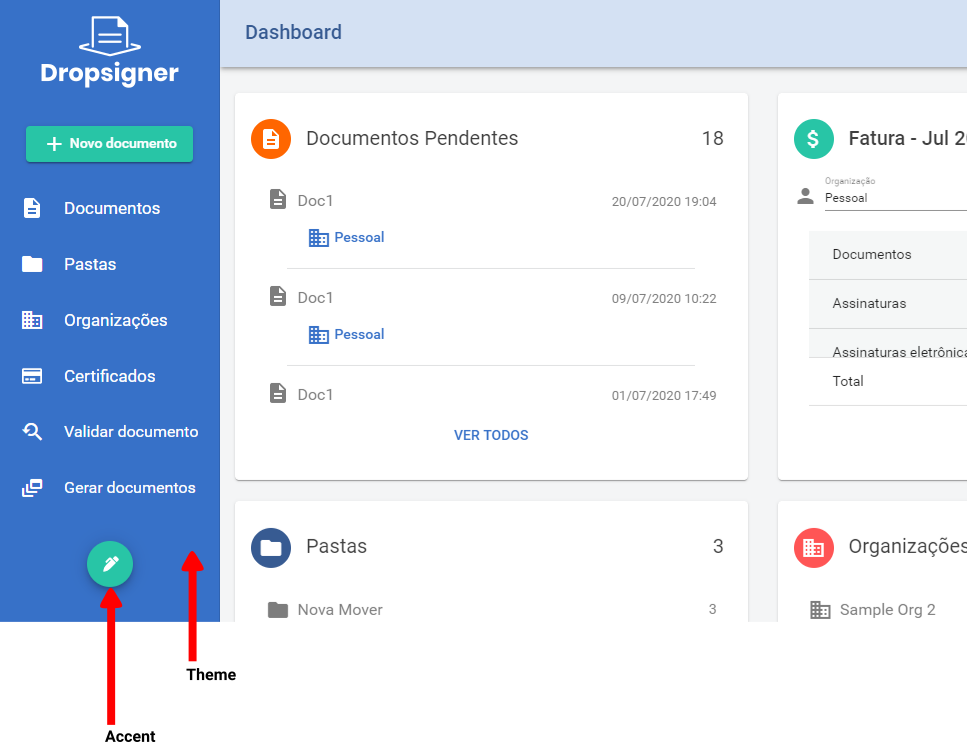Viewport: 967px width, 742px height.
Task: Click the Gerar documentos stacked pages icon
Action: tap(32, 488)
